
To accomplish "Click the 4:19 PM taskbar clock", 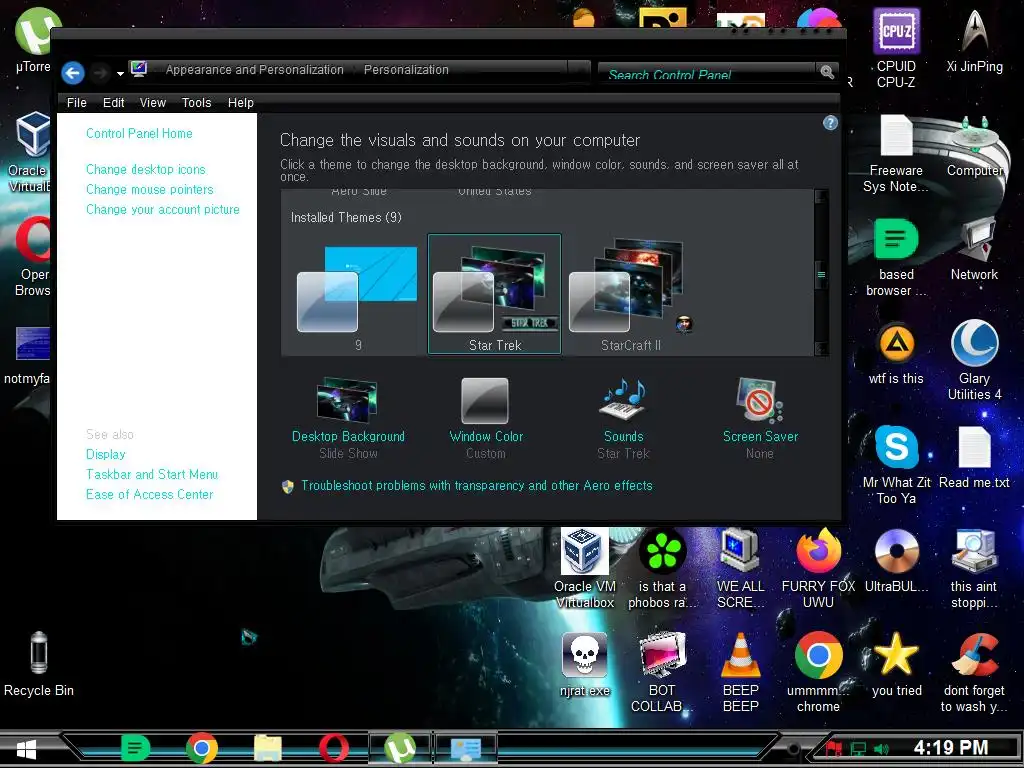I will click(951, 748).
